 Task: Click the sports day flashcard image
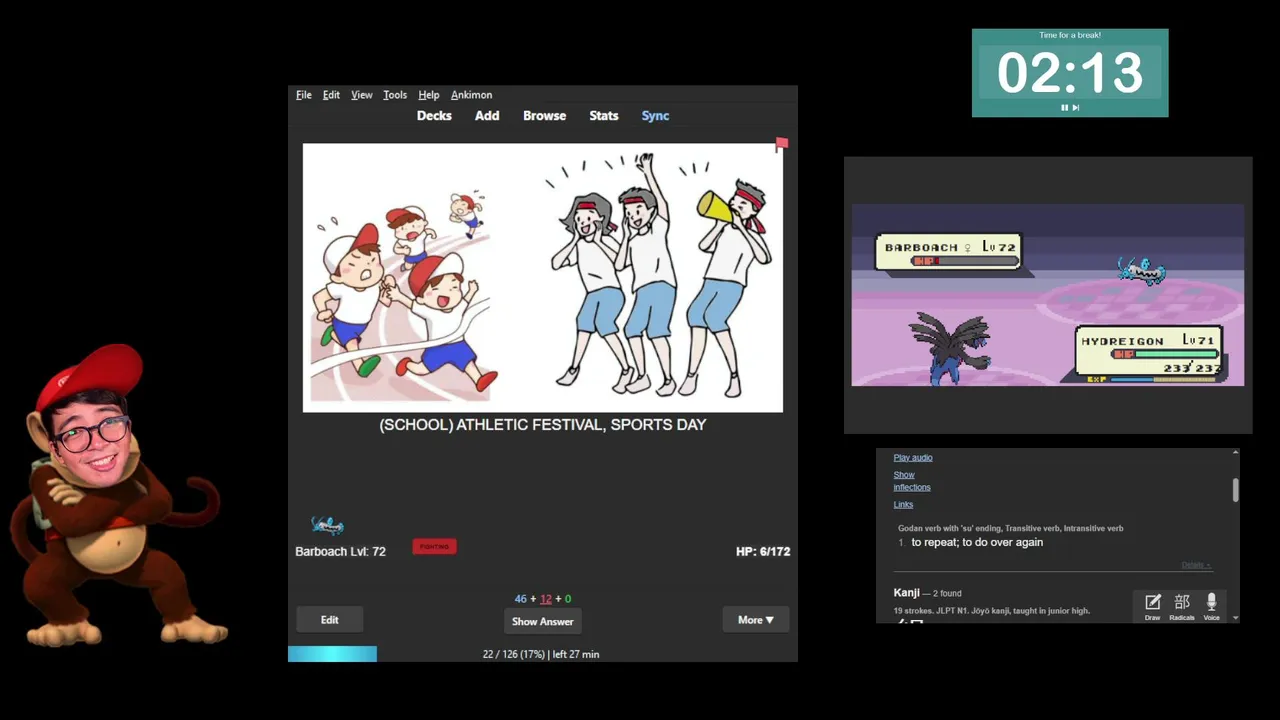(x=543, y=278)
